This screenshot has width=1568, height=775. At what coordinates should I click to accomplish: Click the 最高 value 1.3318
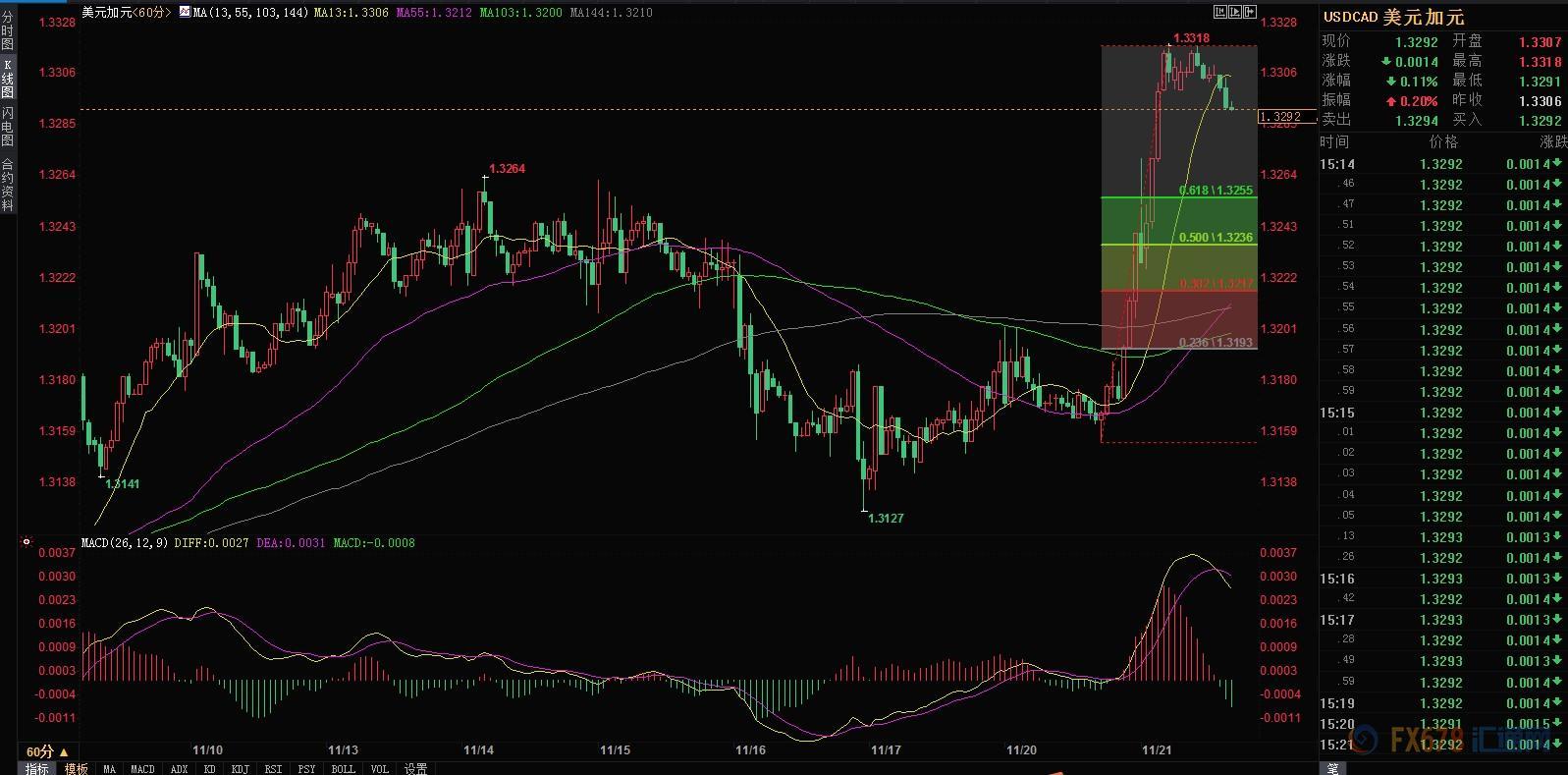(1540, 62)
